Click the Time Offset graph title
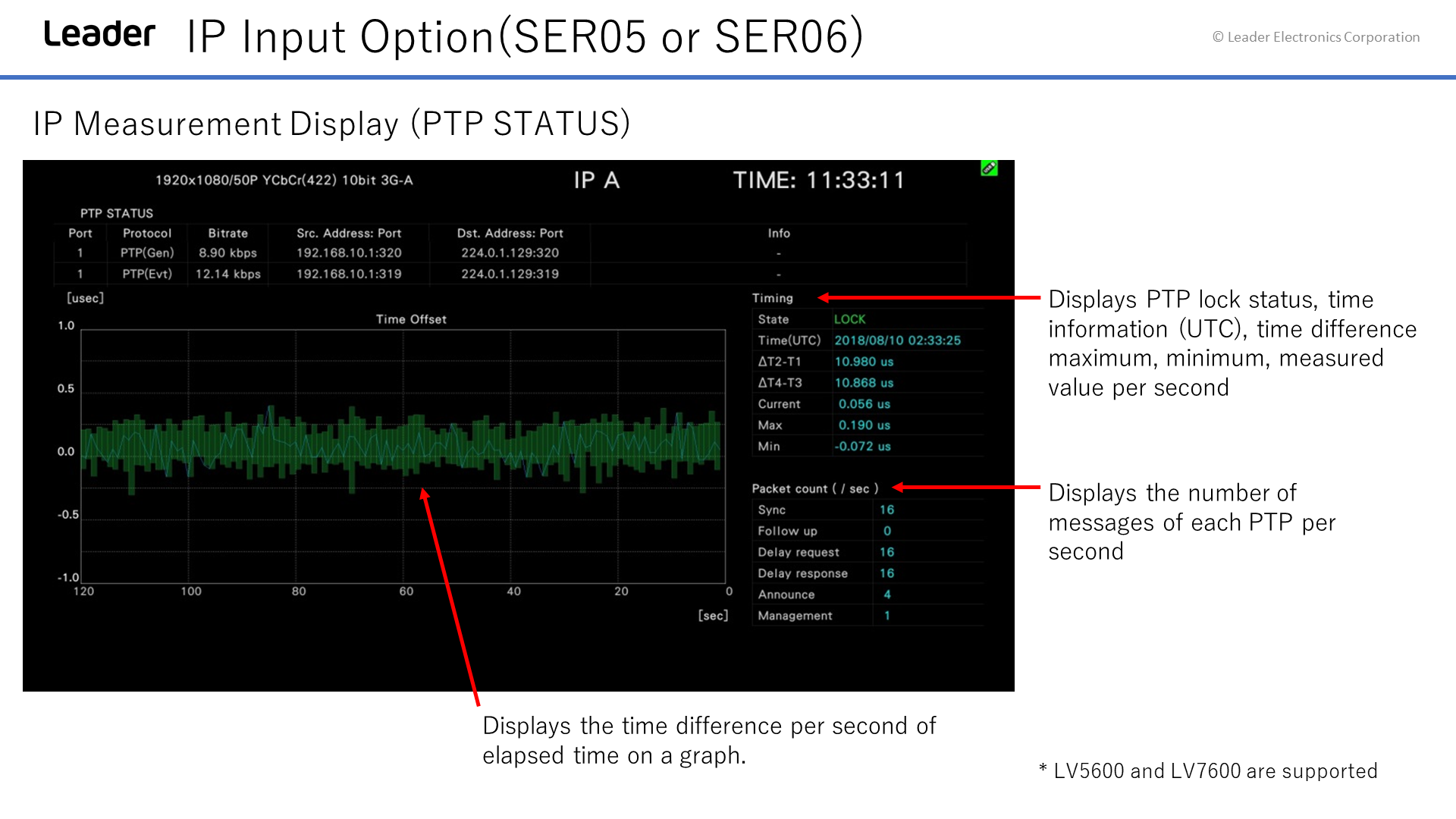Viewport: 1456px width, 819px height. (x=411, y=319)
